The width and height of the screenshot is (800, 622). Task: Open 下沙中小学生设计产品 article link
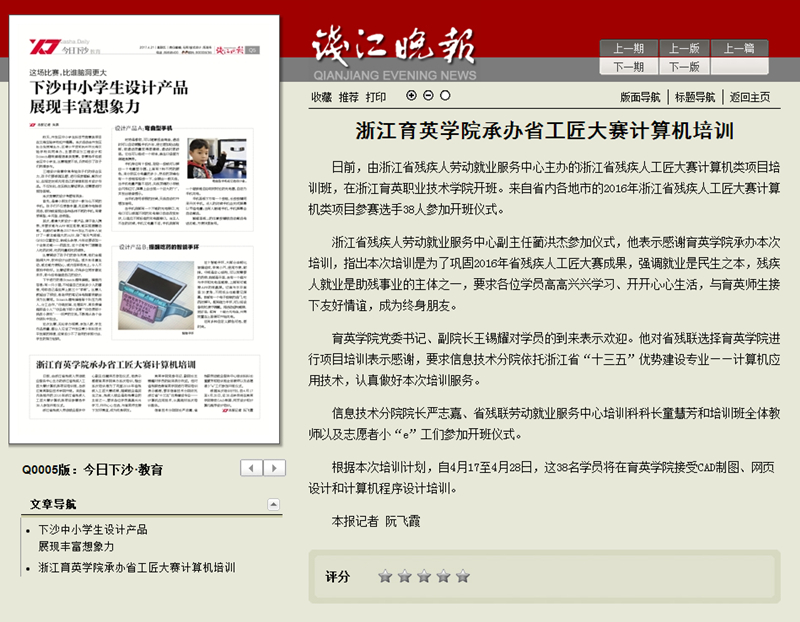pyautogui.click(x=93, y=529)
